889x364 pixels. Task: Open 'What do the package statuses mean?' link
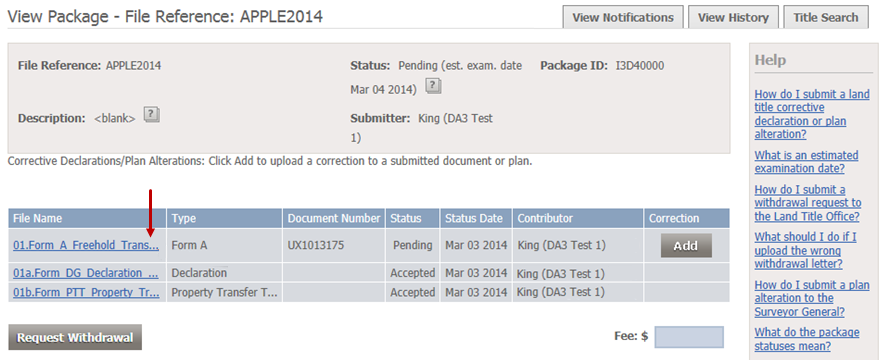[x=806, y=339]
